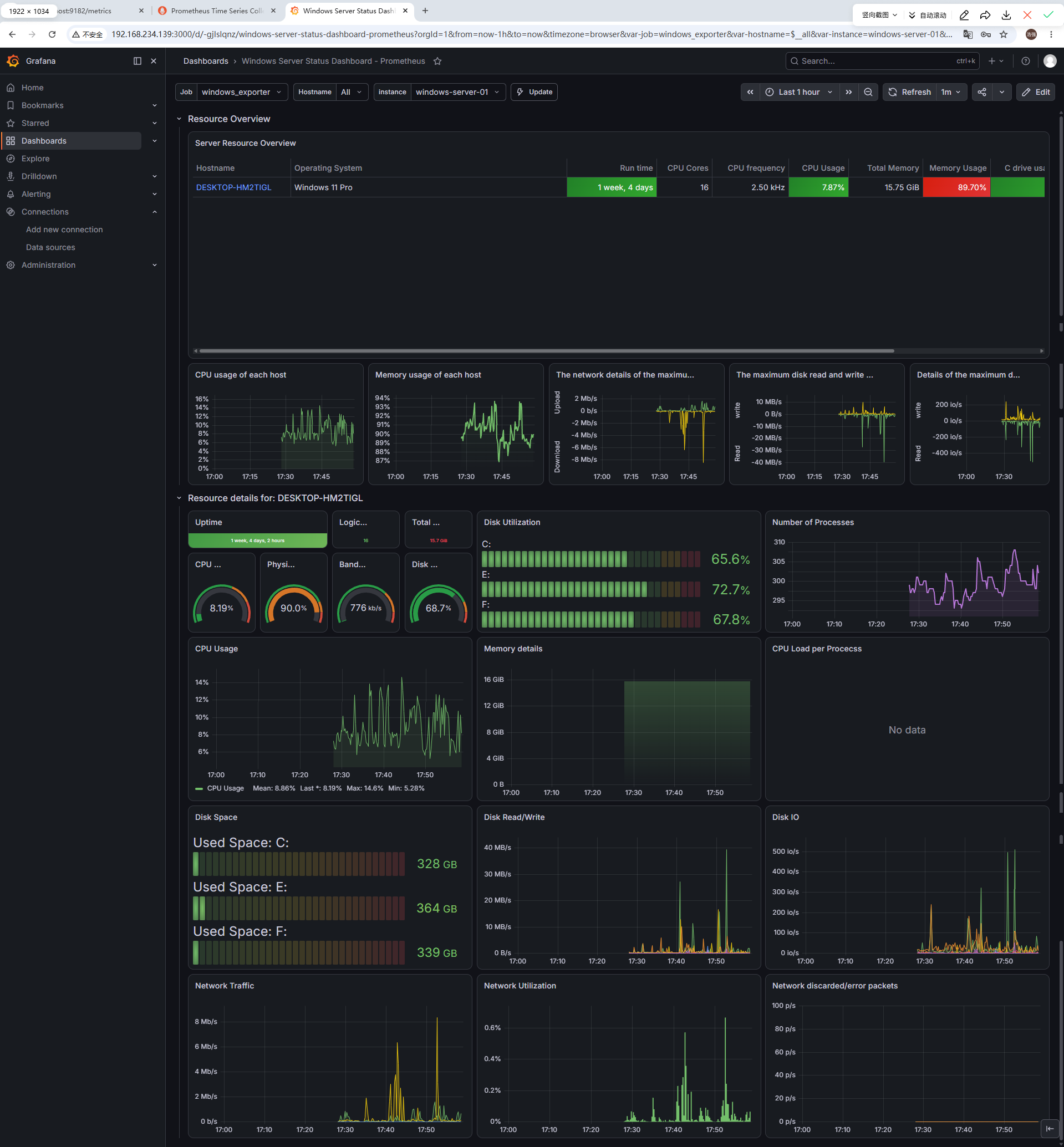The width and height of the screenshot is (1064, 1147).
Task: Shift time range backward
Action: click(x=750, y=92)
